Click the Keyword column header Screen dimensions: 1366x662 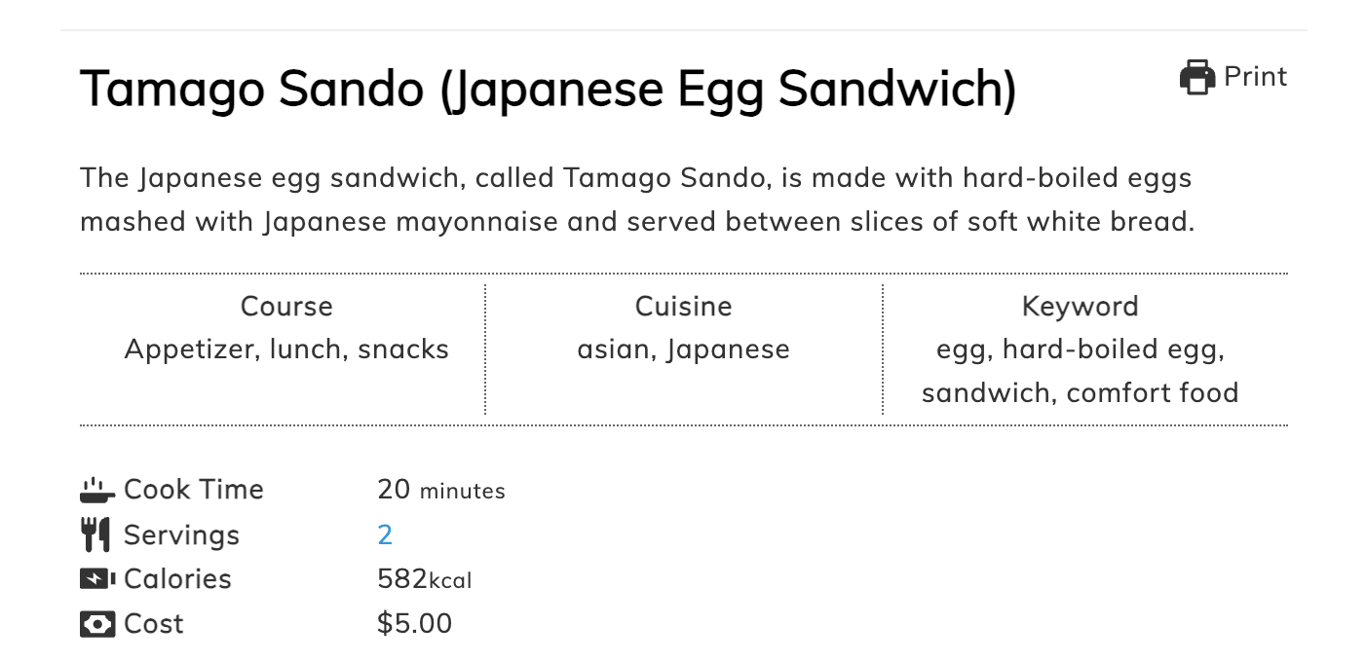pos(1081,306)
